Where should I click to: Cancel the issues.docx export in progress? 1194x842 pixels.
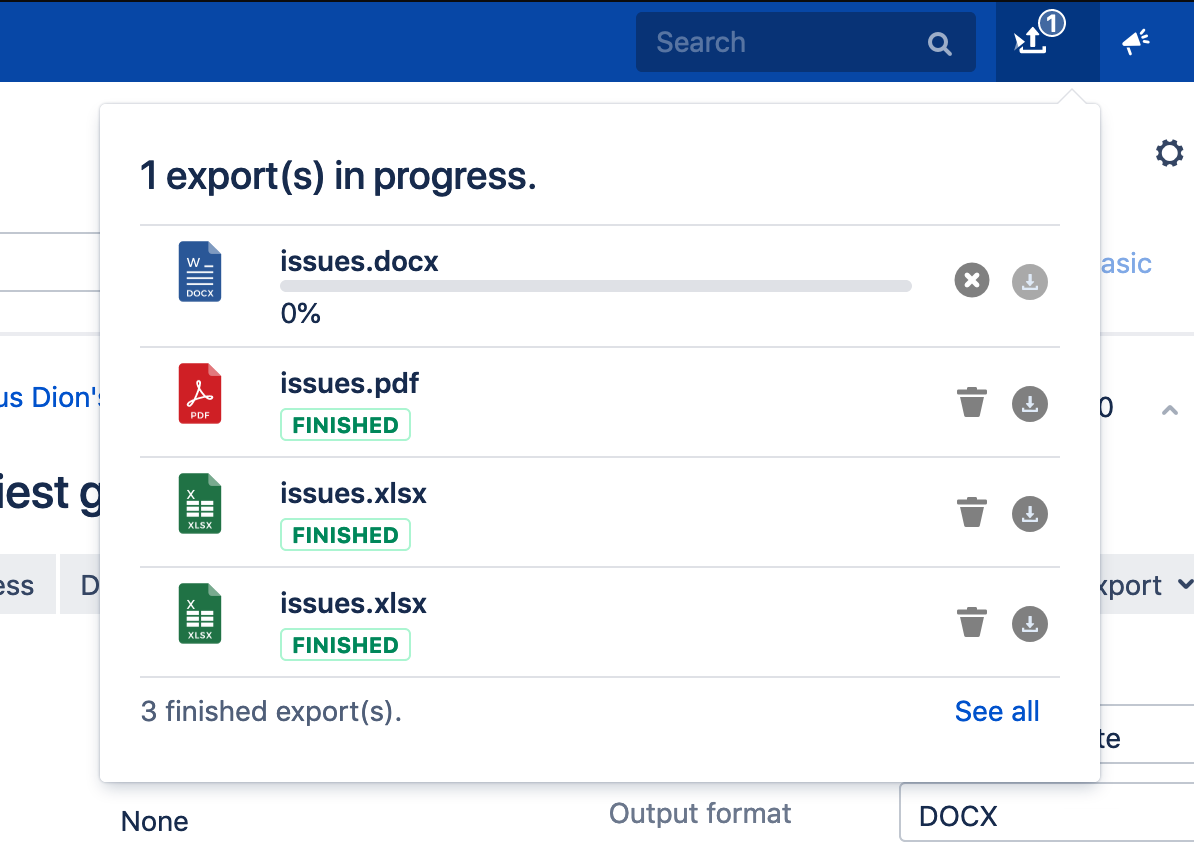[x=971, y=281]
